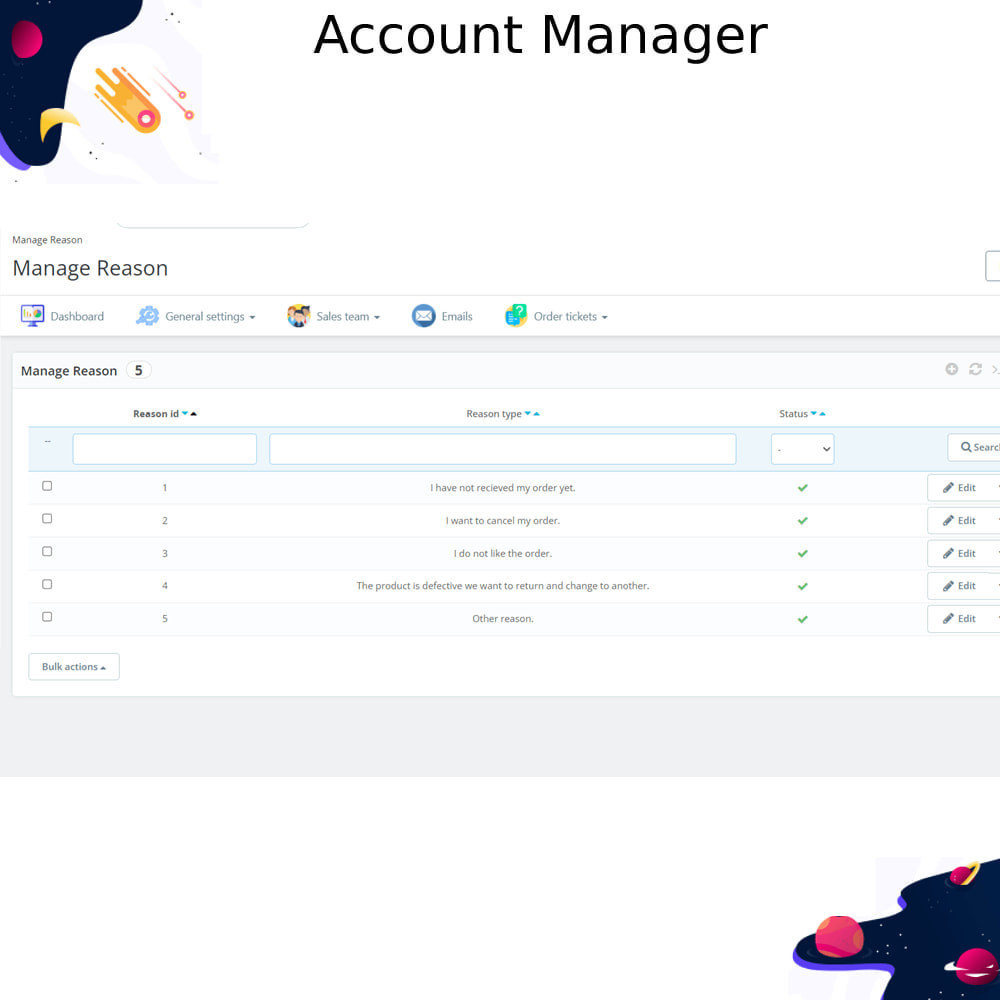Sort Reason id descending arrow
The width and height of the screenshot is (1000, 1000).
point(185,413)
